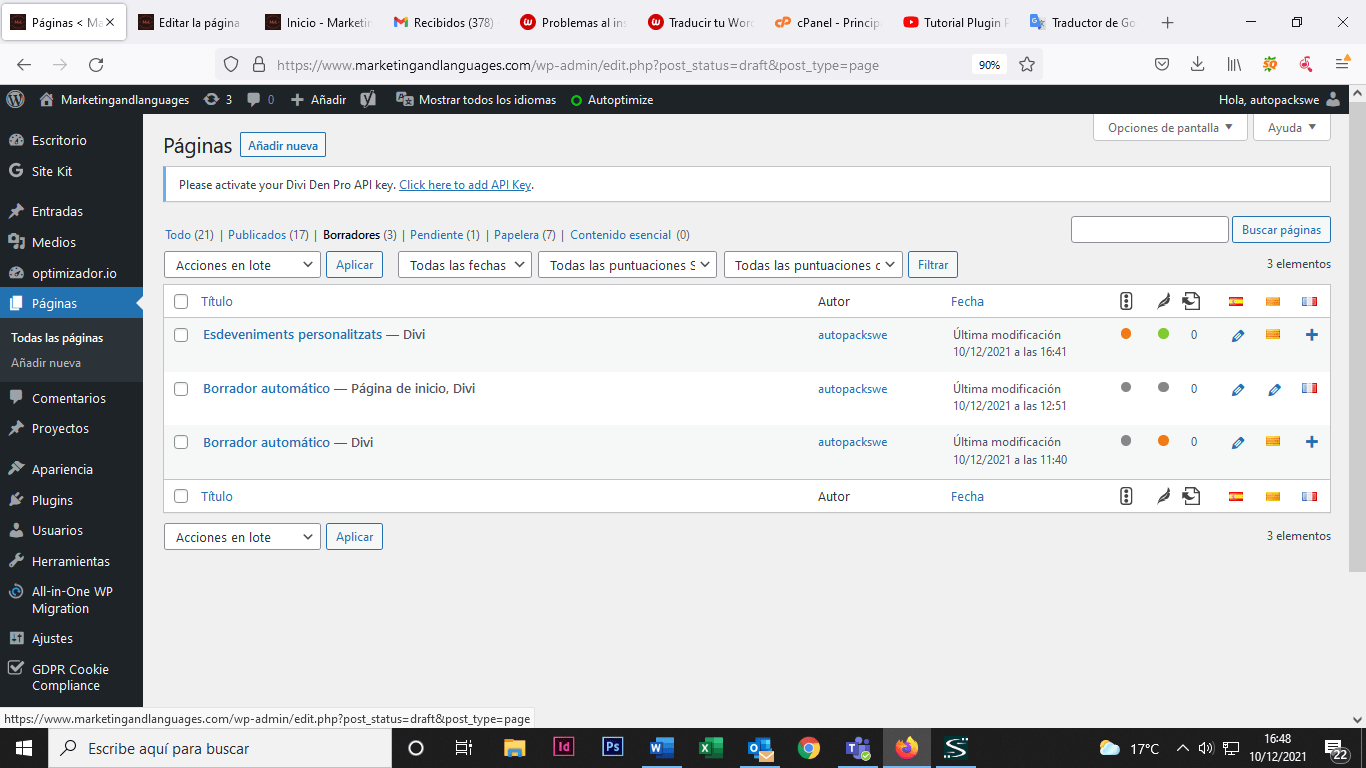The height and width of the screenshot is (768, 1366).
Task: Open Photoshop from the Windows taskbar
Action: coord(613,747)
